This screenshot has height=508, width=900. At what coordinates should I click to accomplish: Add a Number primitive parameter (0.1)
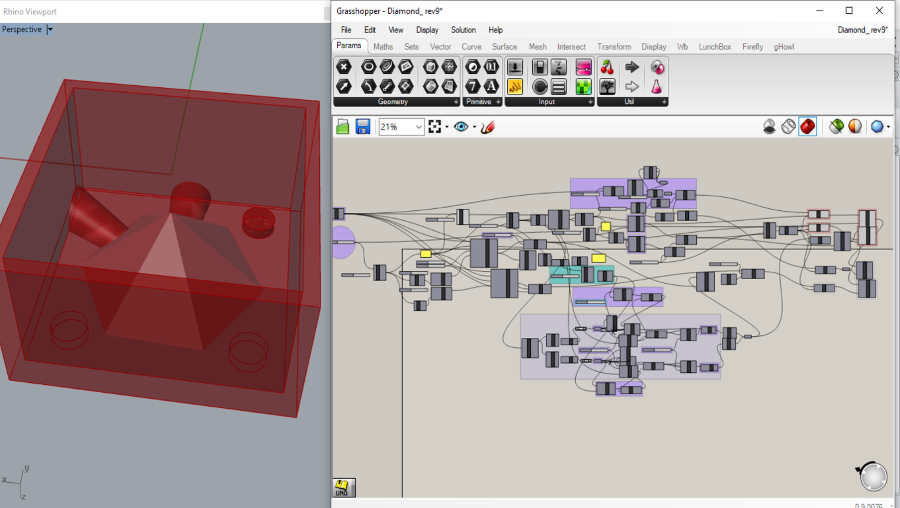tap(491, 67)
